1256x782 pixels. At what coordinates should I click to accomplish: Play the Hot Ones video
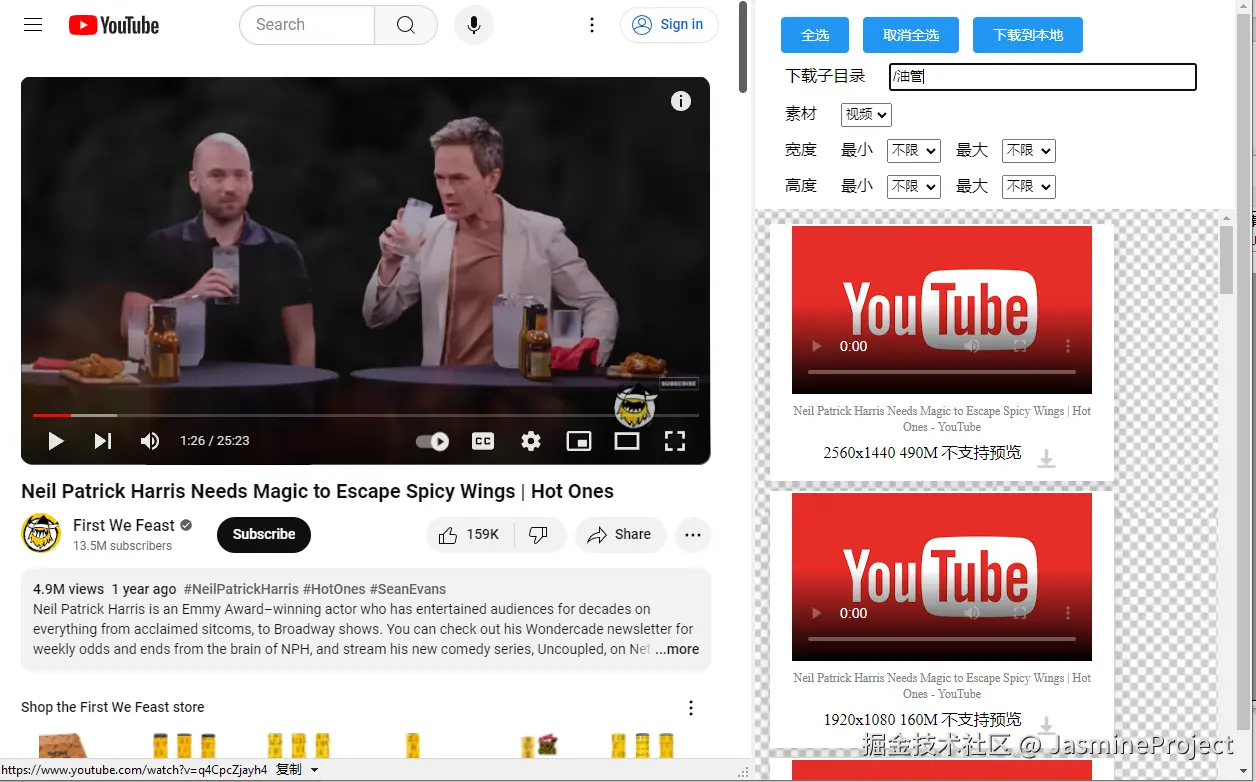(56, 441)
